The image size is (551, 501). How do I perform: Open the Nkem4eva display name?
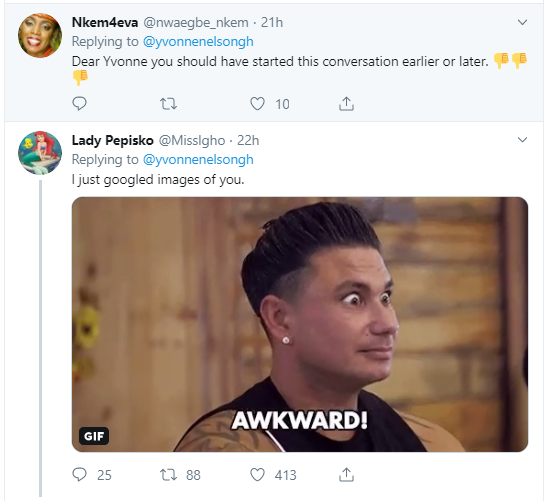105,22
